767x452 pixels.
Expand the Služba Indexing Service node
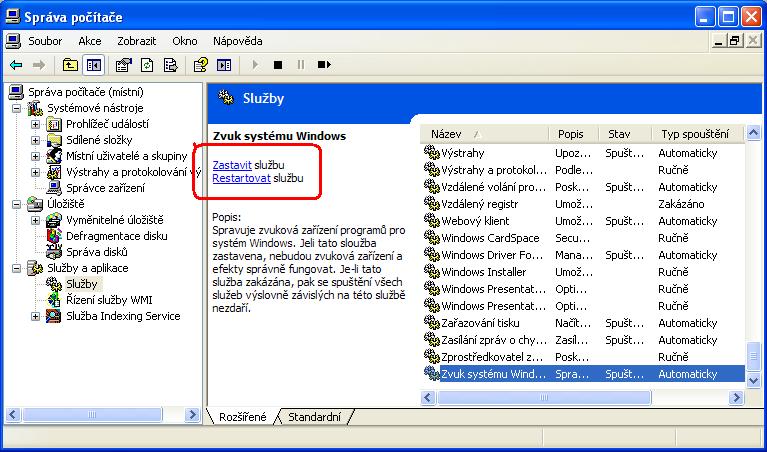[35, 316]
